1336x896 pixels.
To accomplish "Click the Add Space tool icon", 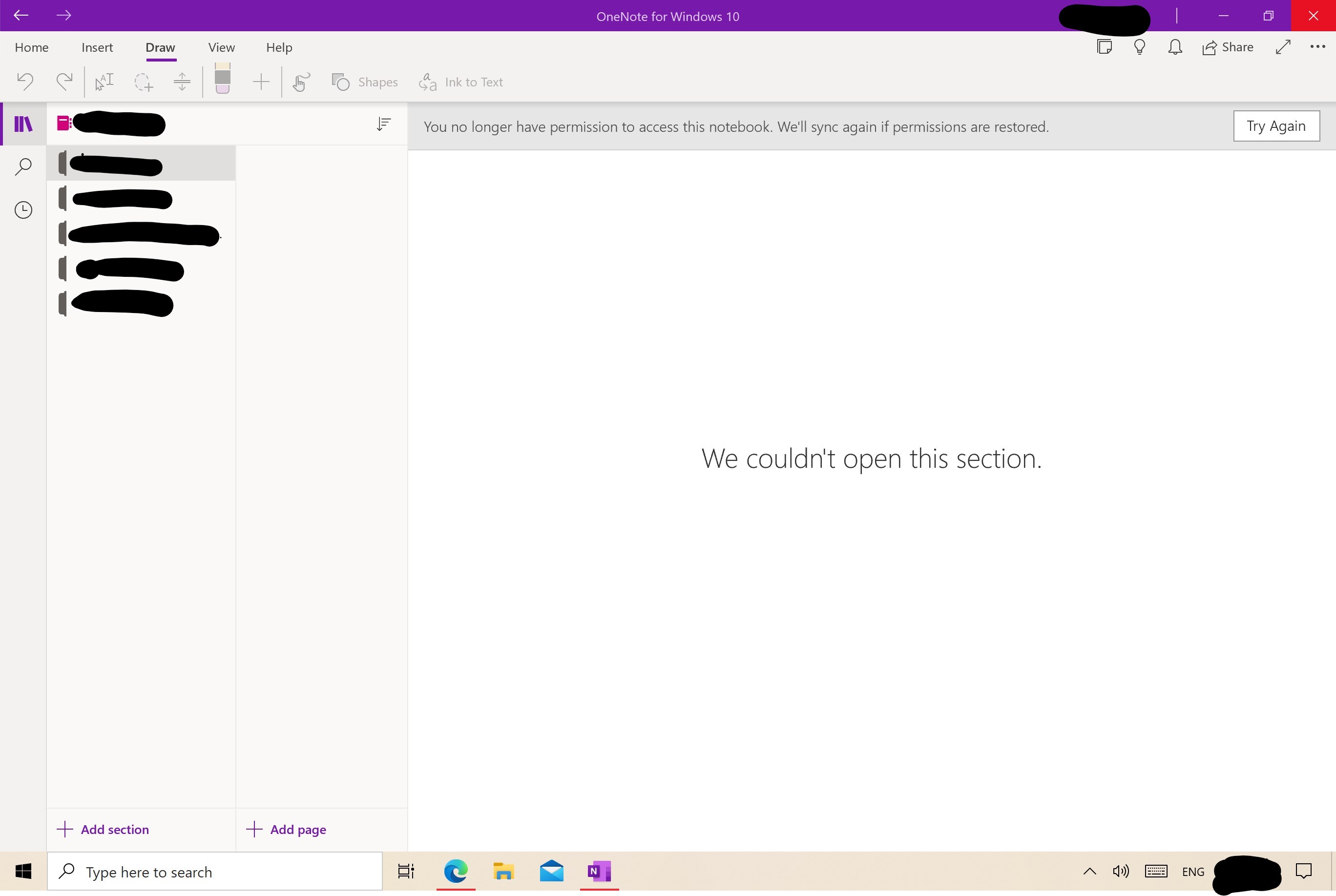I will coord(181,81).
